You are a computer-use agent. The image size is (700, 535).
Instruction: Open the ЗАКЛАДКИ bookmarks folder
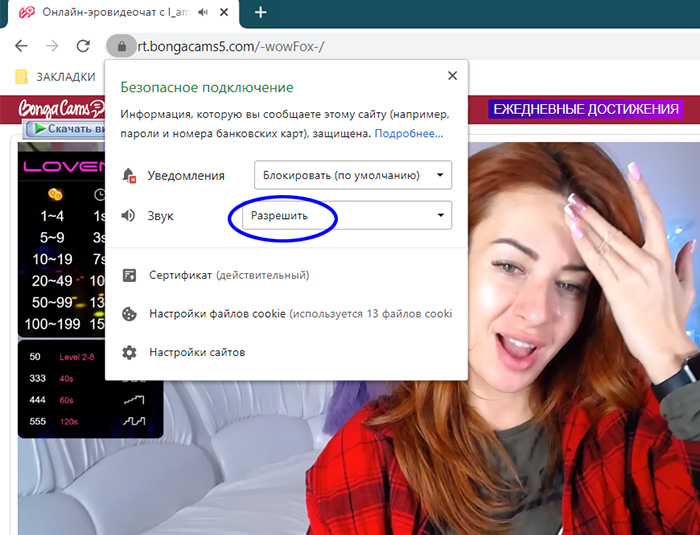point(56,76)
